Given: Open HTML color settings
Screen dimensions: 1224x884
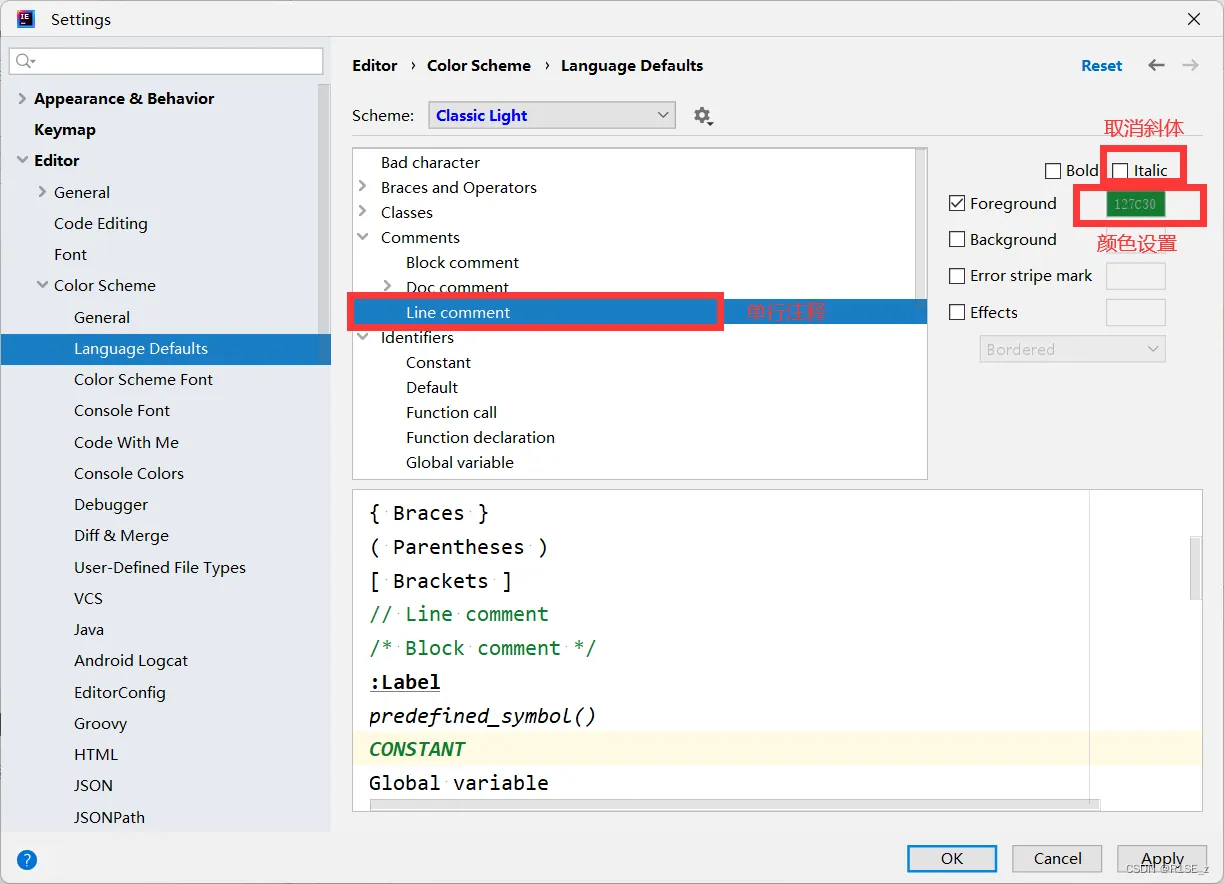Looking at the screenshot, I should tap(96, 755).
